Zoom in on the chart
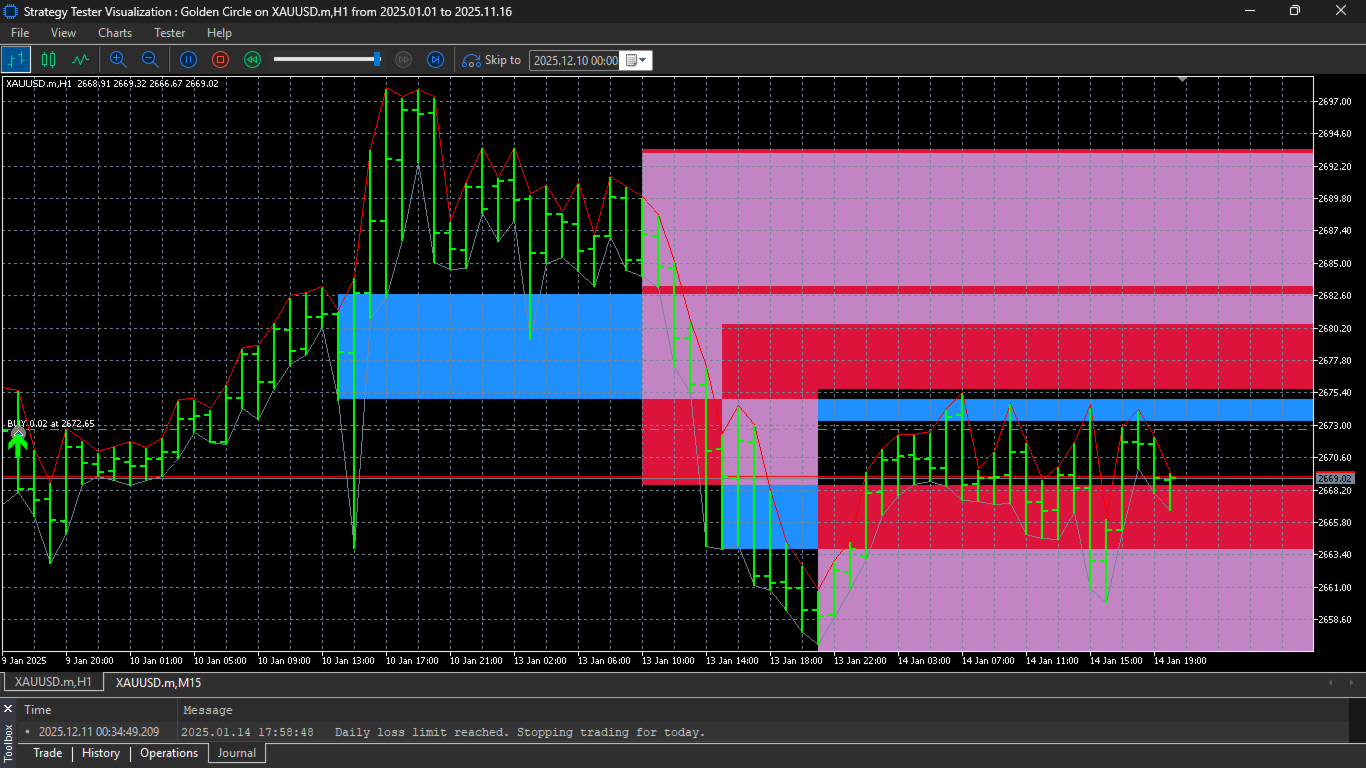 click(118, 60)
